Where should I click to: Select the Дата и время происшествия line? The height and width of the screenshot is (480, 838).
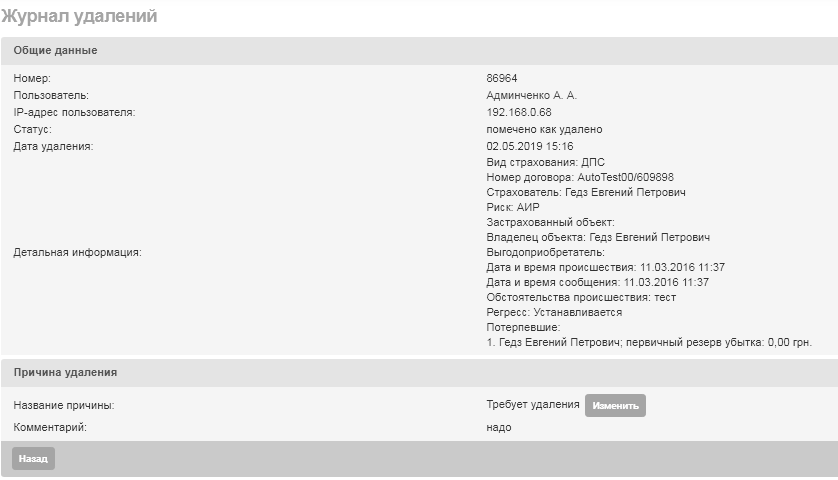[x=606, y=267]
